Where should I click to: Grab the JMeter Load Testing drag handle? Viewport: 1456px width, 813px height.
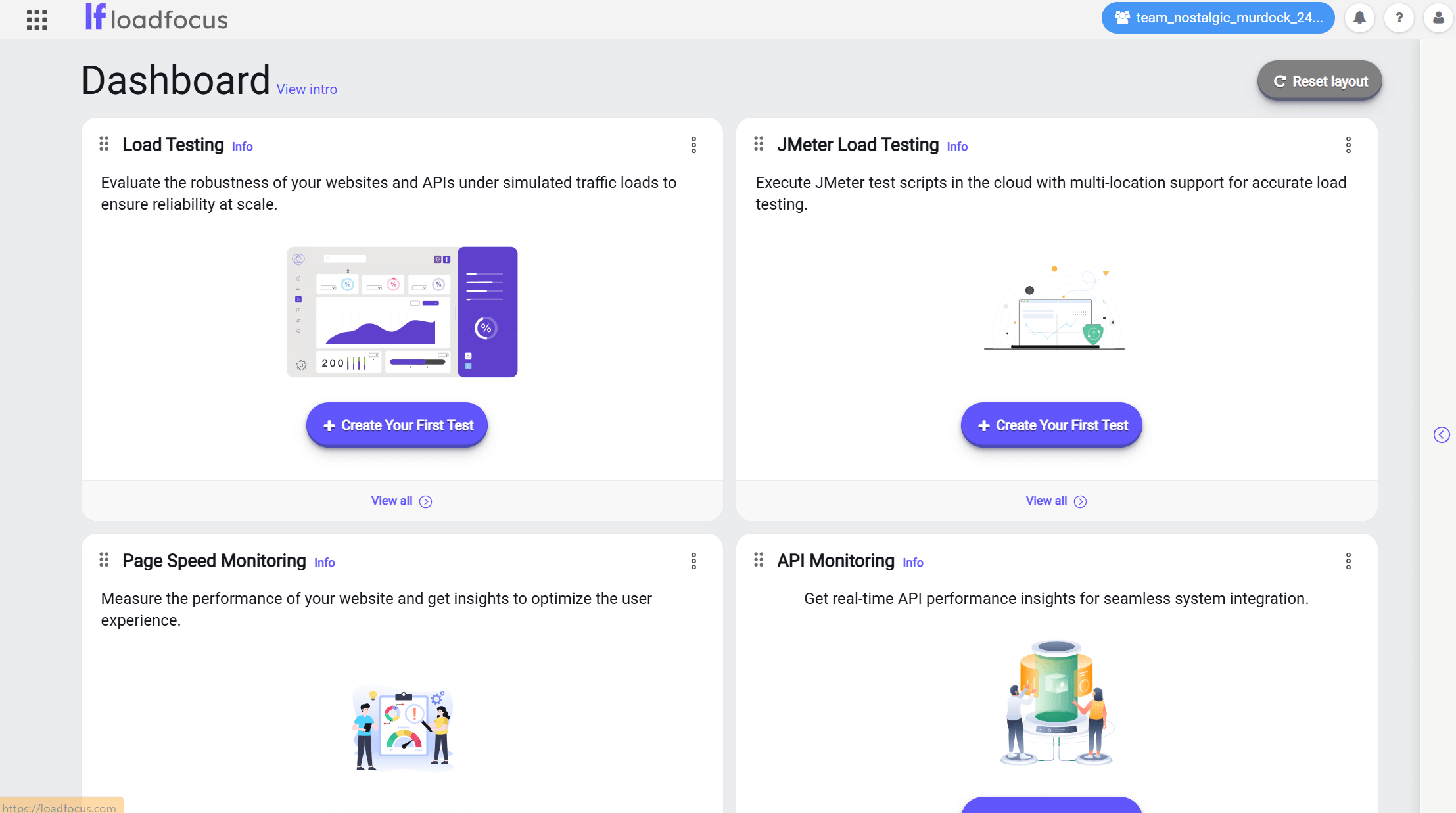tap(759, 144)
